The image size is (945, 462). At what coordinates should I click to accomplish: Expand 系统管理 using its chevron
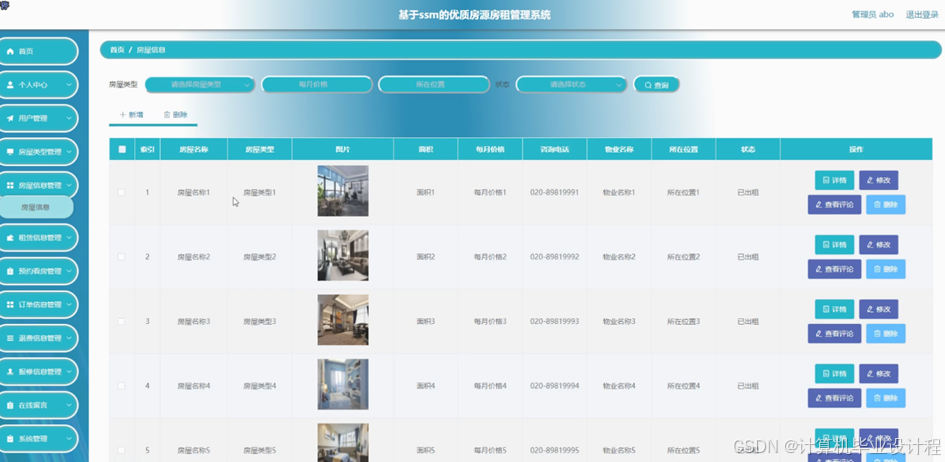pos(69,439)
